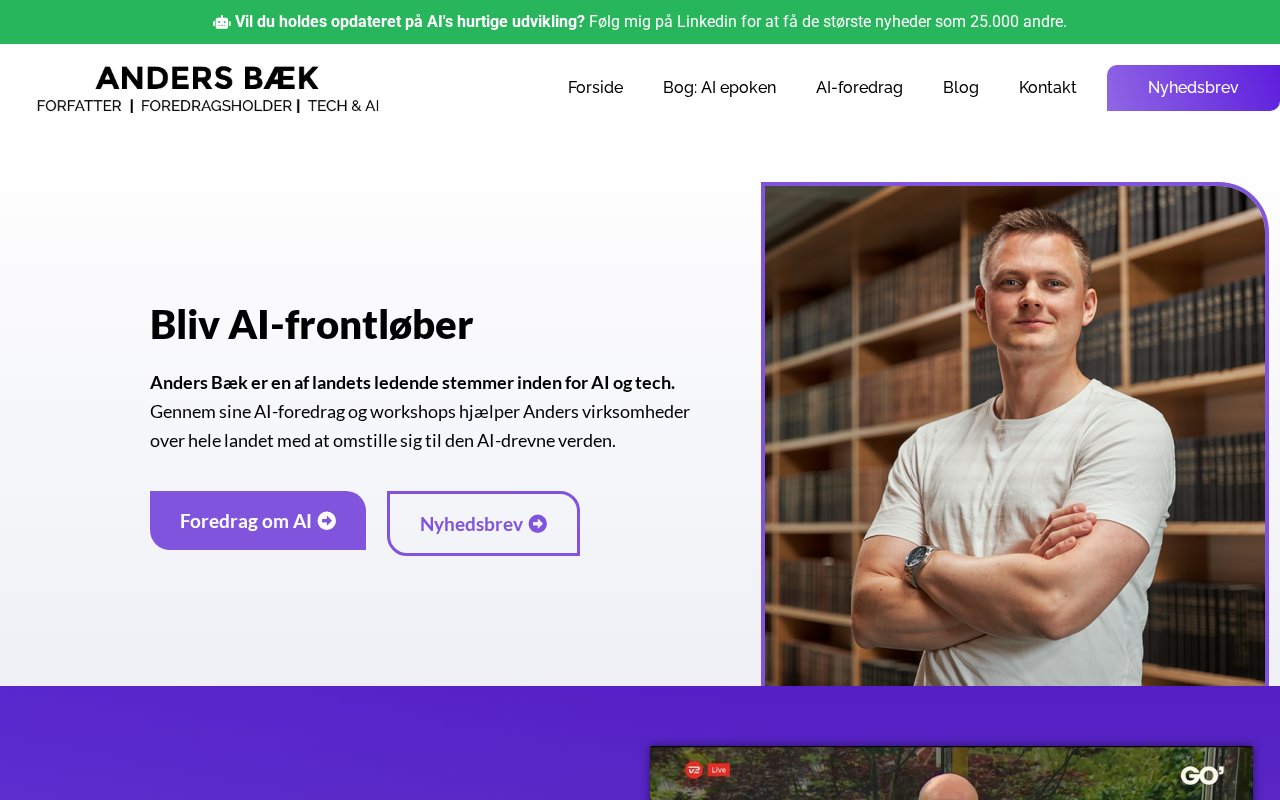This screenshot has height=800, width=1280.
Task: Click the Foredrag om AI button text
Action: [x=246, y=520]
